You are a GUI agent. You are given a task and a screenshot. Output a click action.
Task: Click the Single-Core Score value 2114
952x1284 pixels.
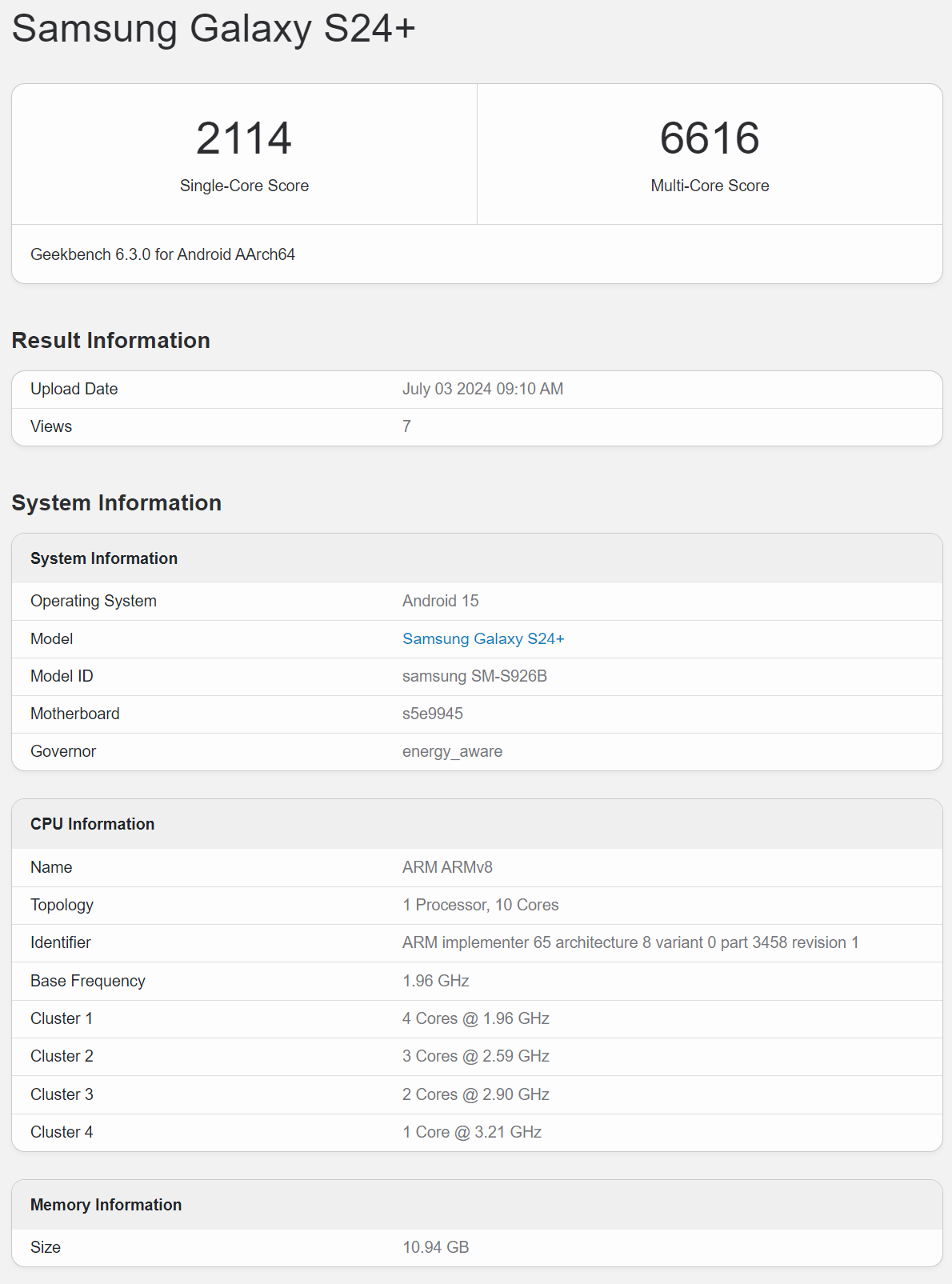click(244, 138)
